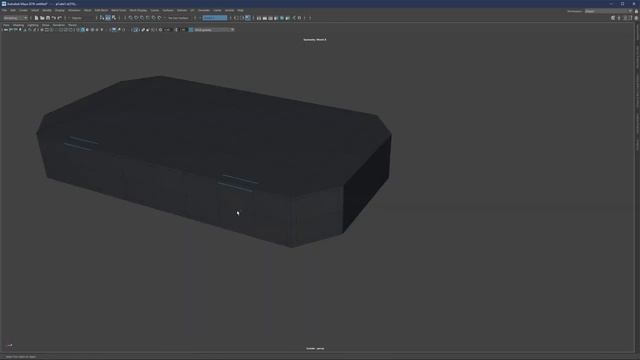Toggle snap to view planes
Screen dimensions: 640x360
[x=153, y=18]
